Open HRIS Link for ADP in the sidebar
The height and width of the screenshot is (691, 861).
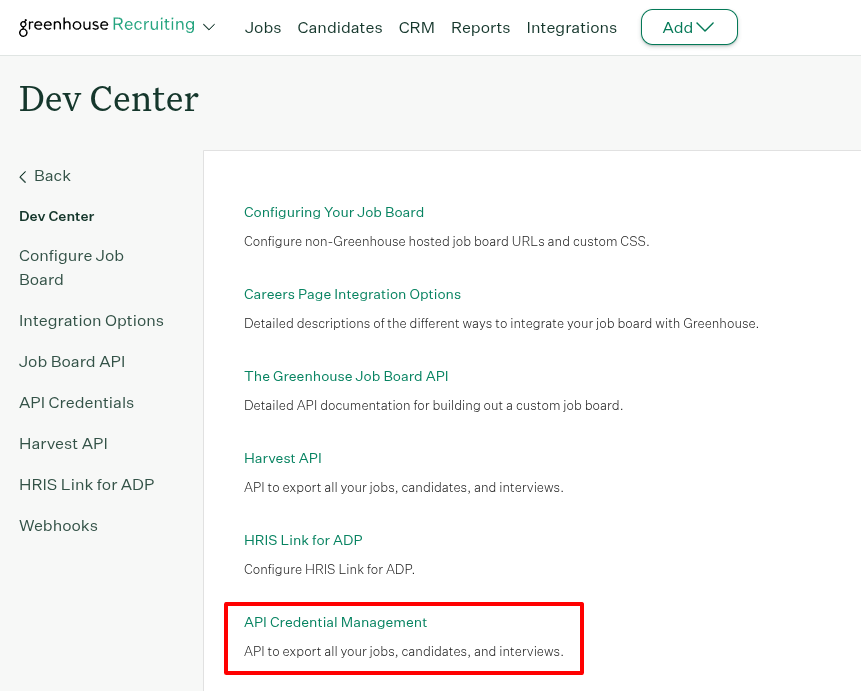point(87,484)
